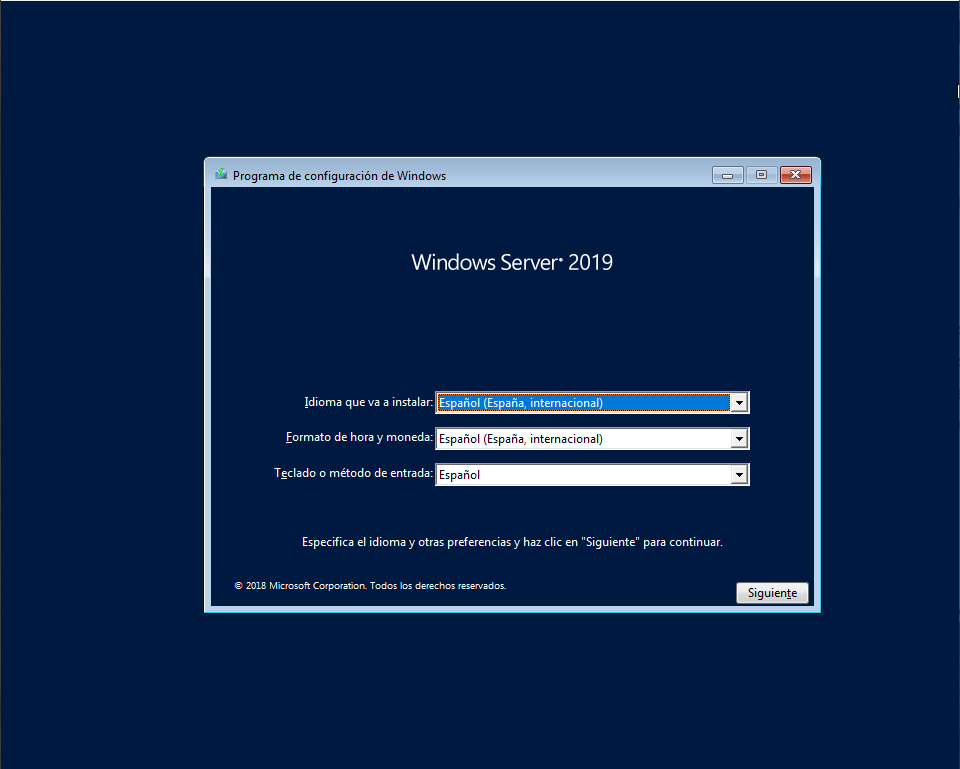Screen dimensions: 960x769
Task: Continue with the Siguiente button
Action: [x=772, y=593]
